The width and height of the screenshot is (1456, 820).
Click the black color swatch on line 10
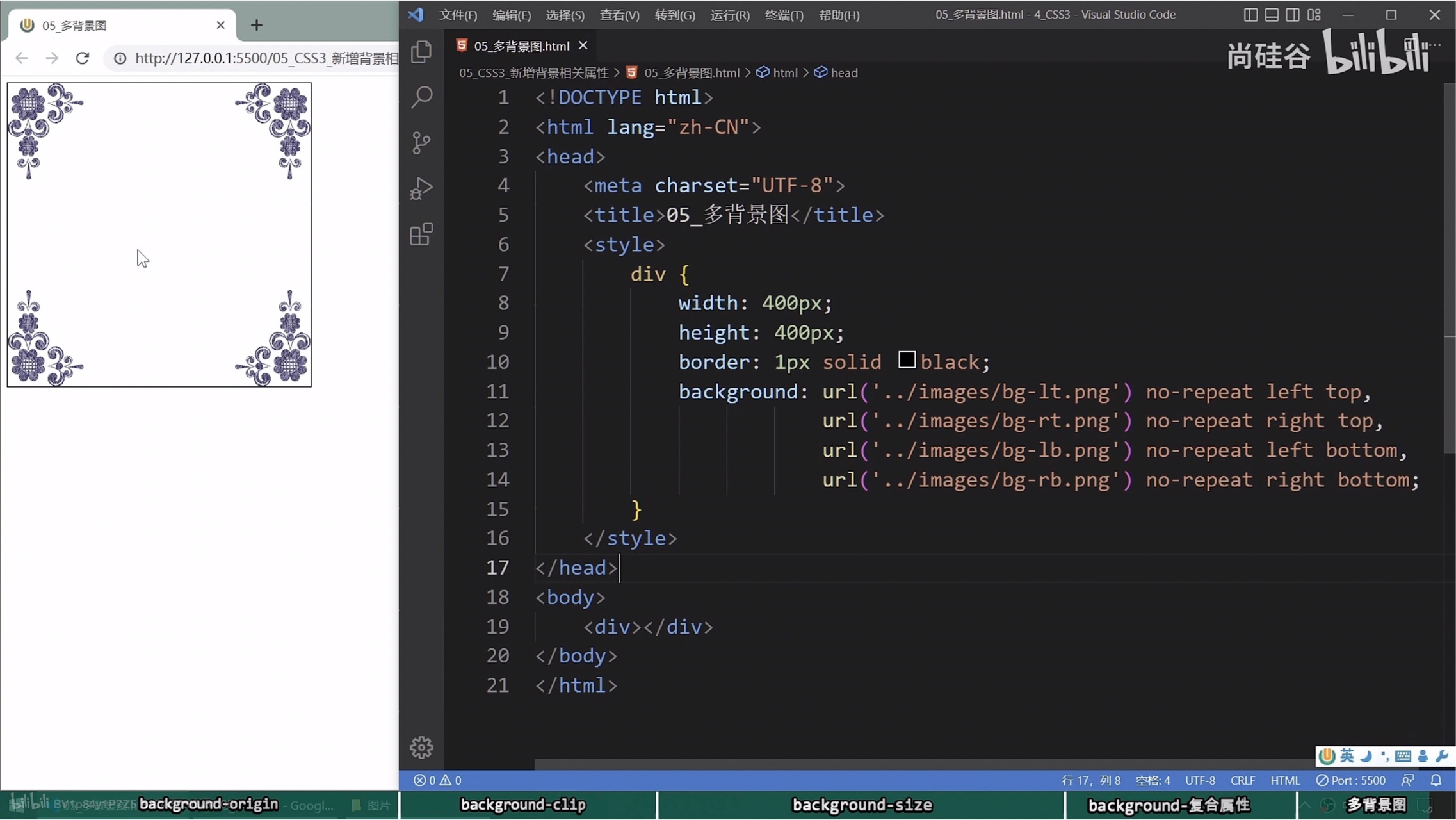907,360
